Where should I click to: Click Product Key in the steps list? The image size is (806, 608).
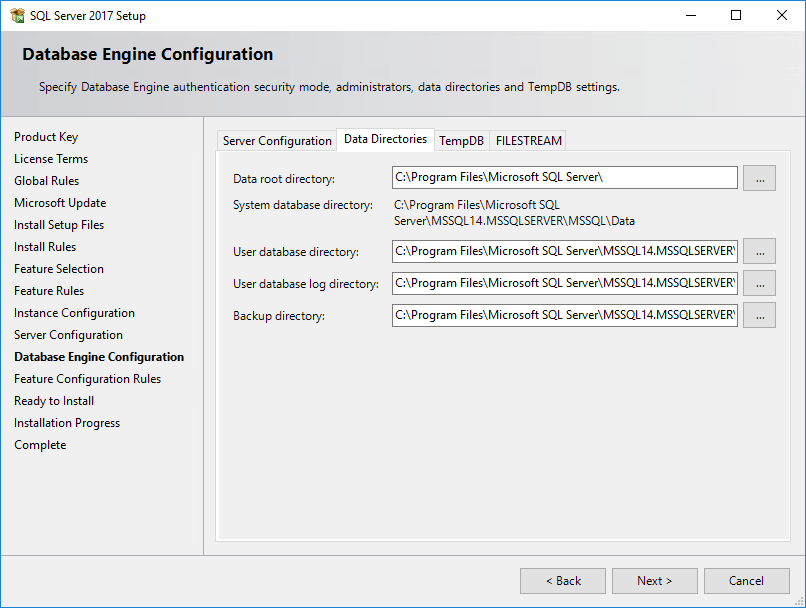(x=46, y=137)
